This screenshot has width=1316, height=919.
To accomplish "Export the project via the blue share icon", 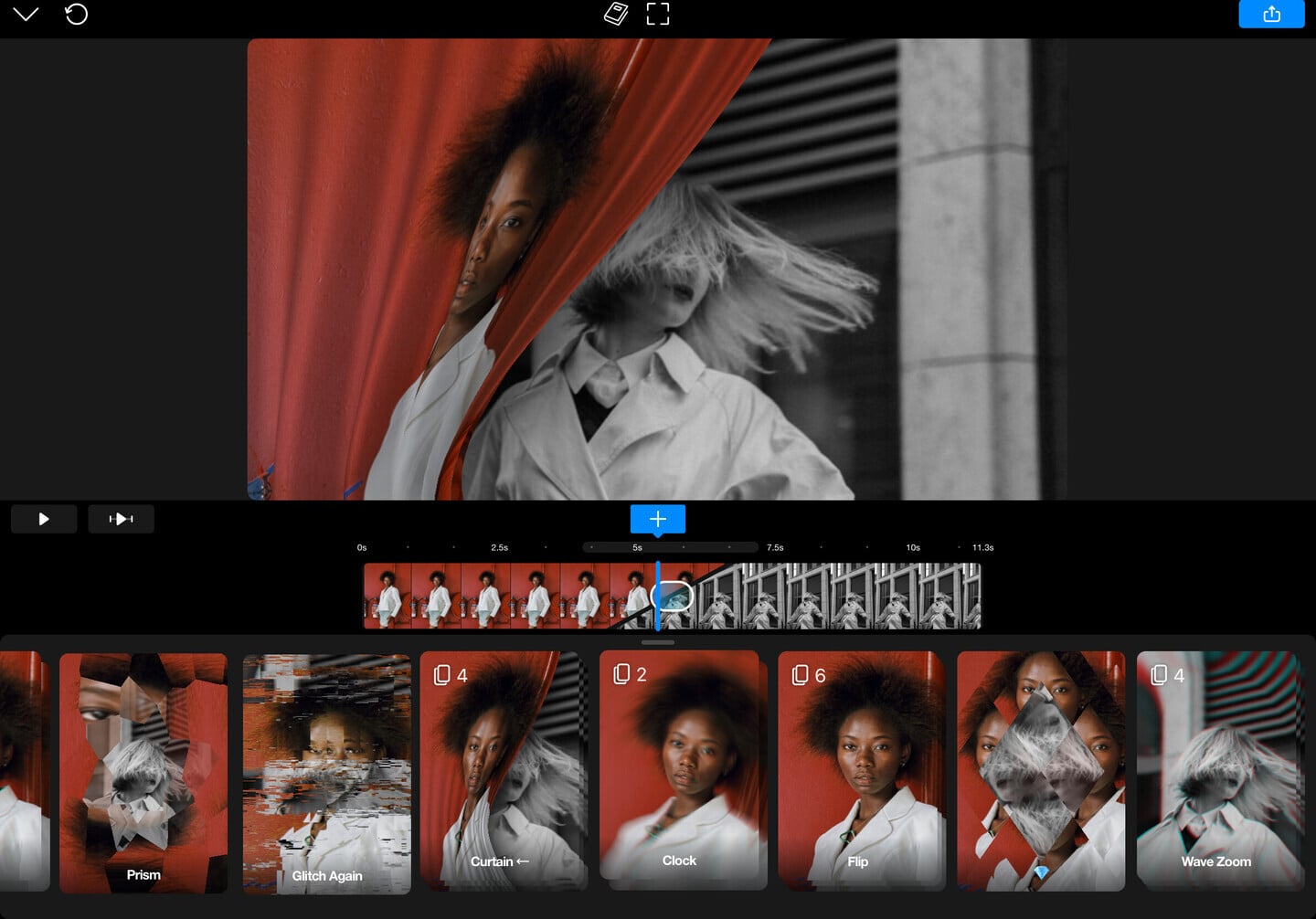I will 1271,15.
